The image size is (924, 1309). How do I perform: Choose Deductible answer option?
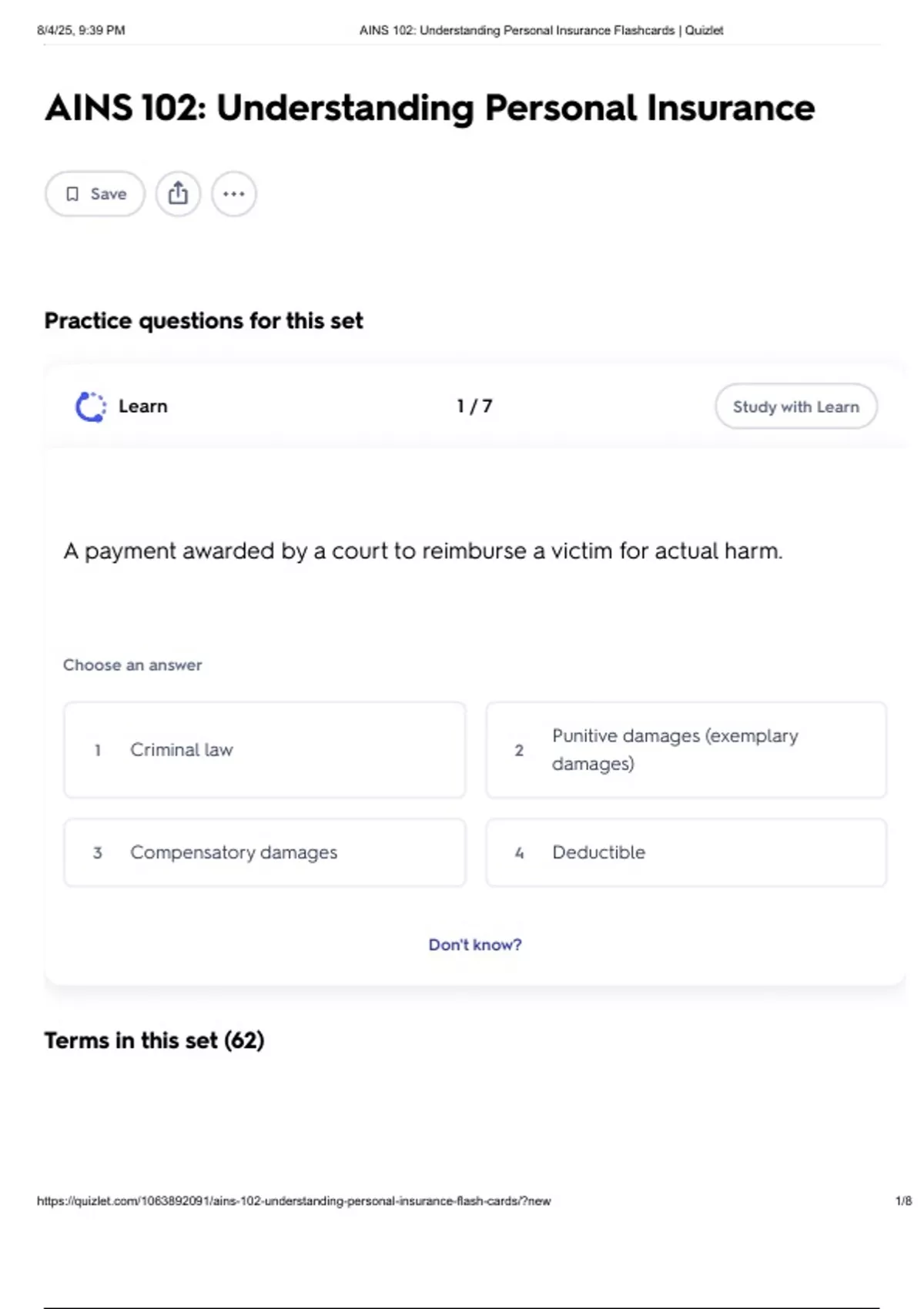click(x=686, y=852)
